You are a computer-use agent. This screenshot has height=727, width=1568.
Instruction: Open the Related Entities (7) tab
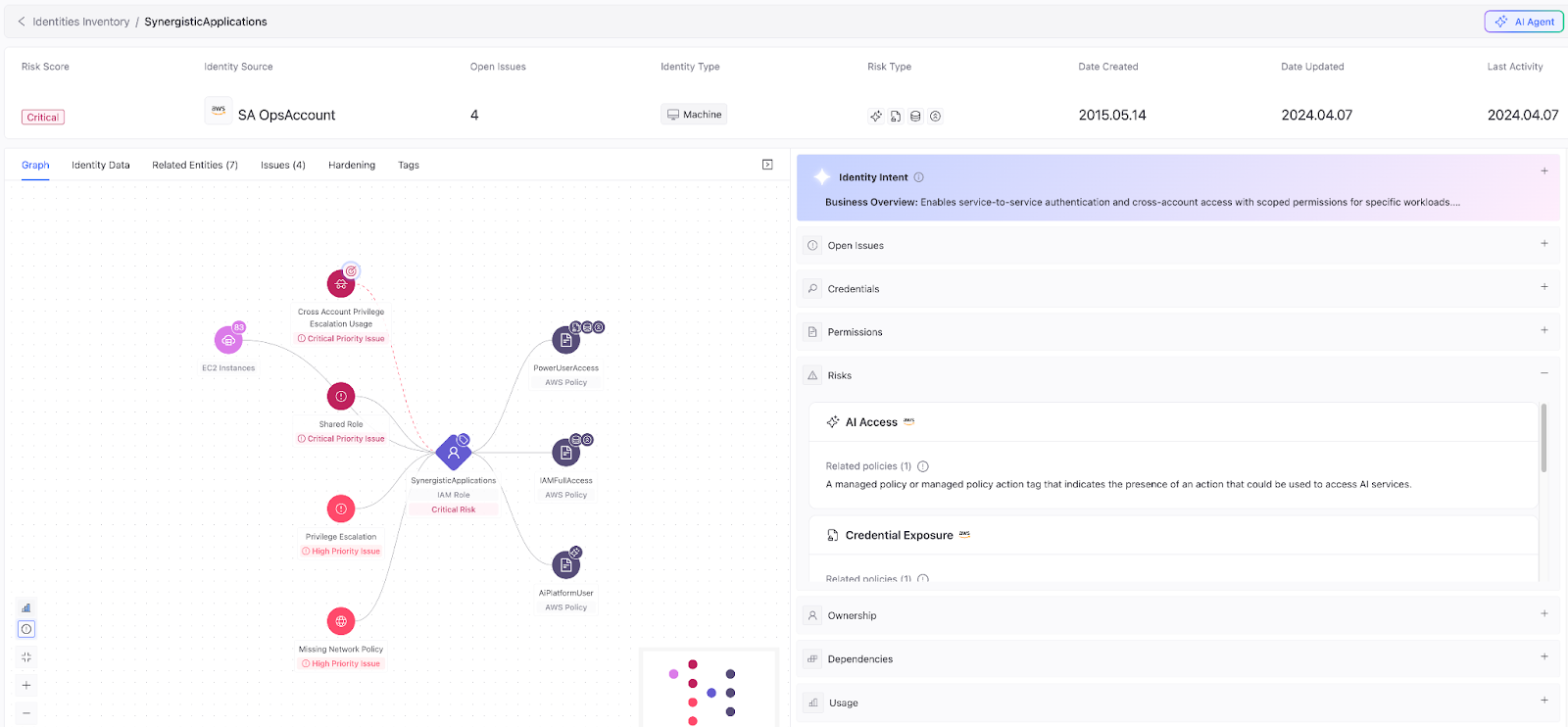click(x=195, y=166)
